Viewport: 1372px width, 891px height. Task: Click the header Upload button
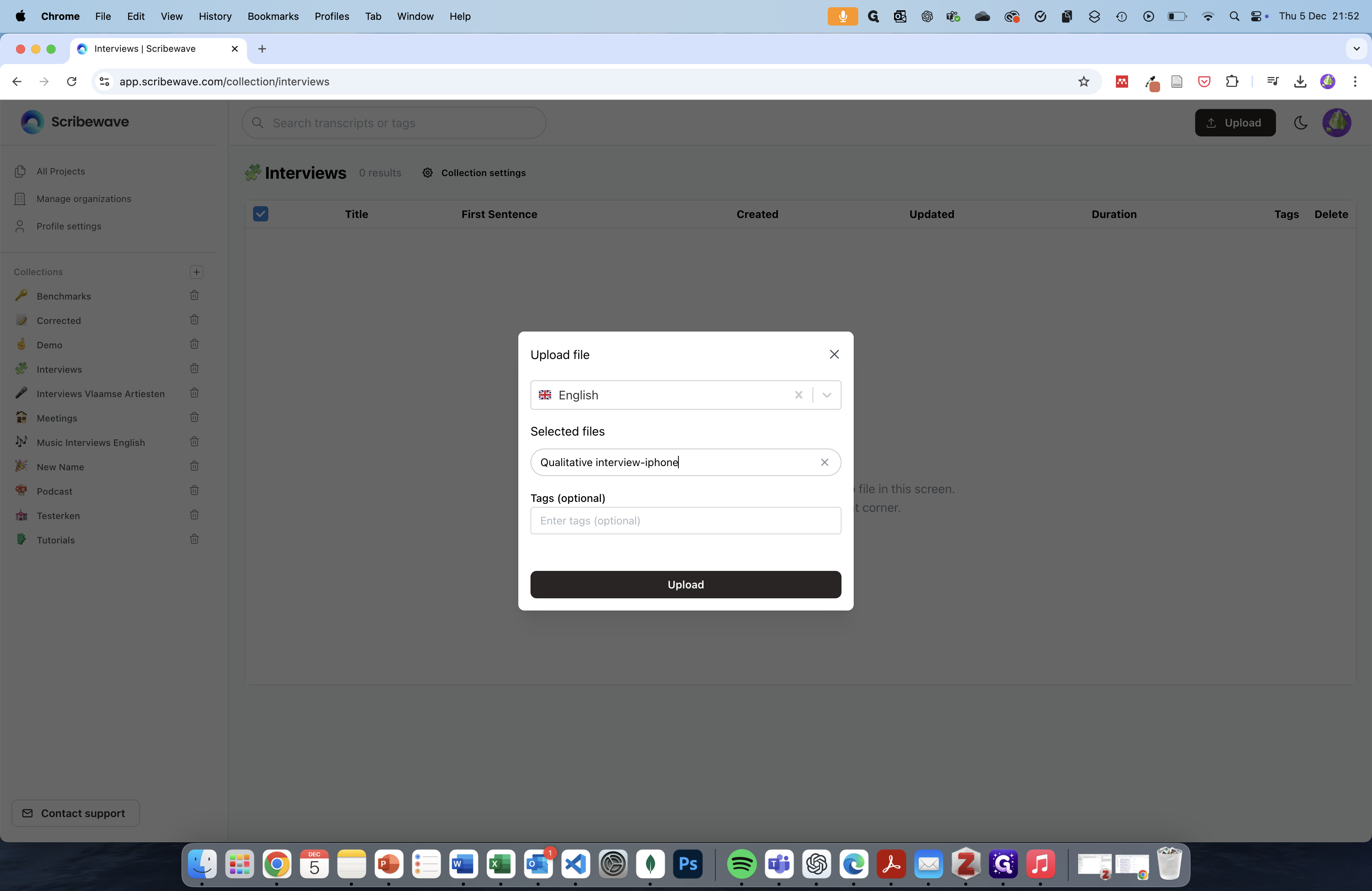pos(1235,123)
